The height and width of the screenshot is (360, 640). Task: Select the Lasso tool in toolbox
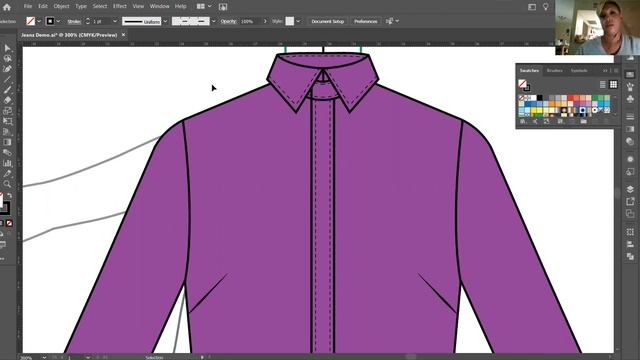pyautogui.click(x=7, y=58)
